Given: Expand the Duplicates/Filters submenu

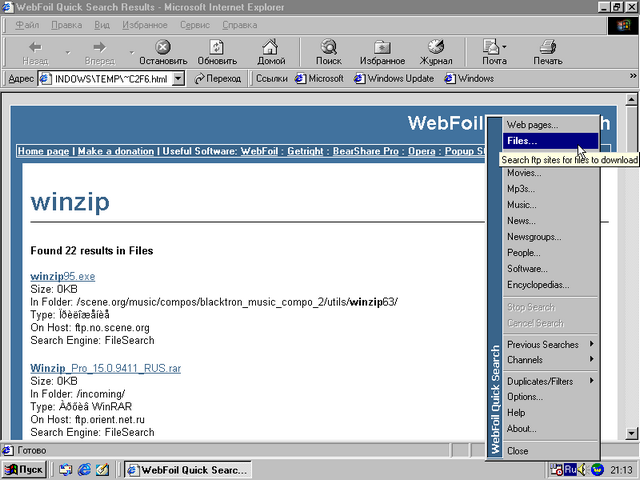Looking at the screenshot, I should (x=548, y=381).
